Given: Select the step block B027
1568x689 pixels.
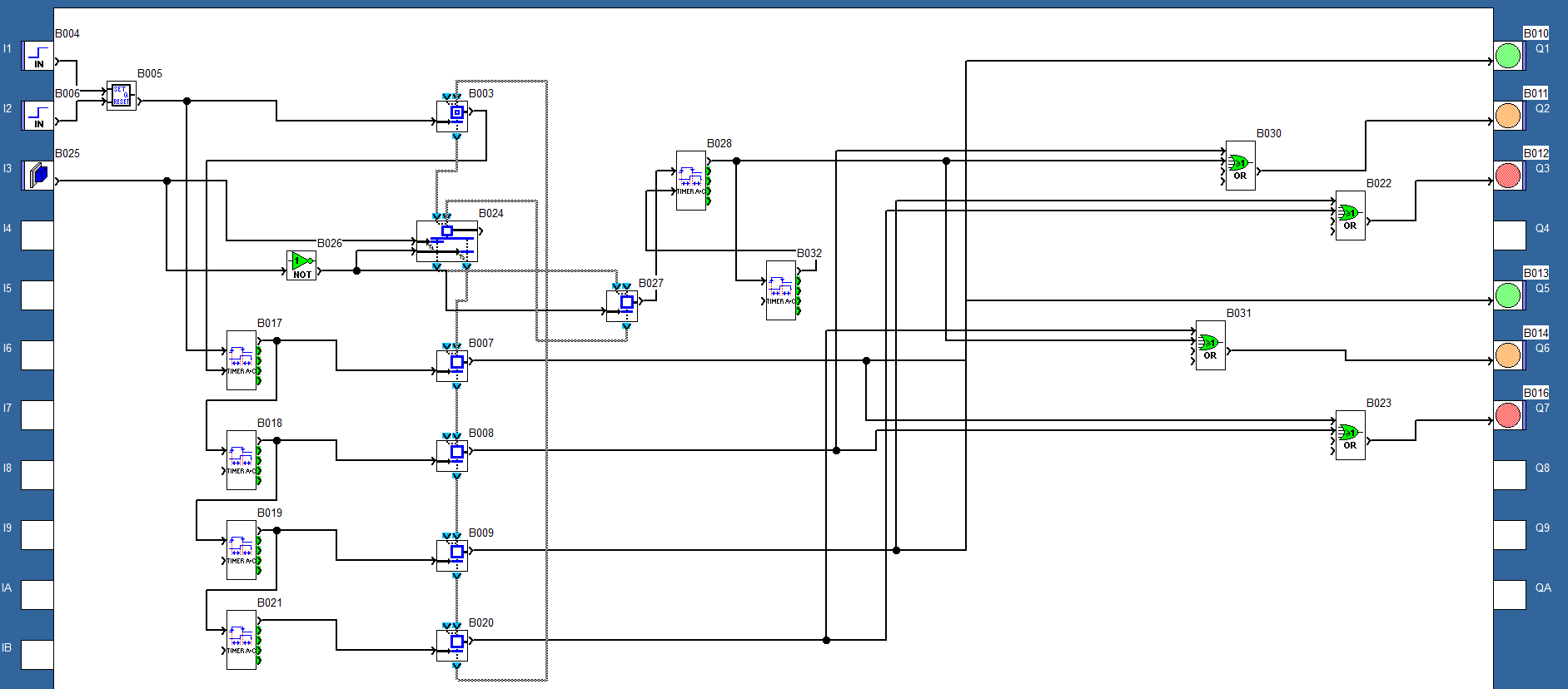Looking at the screenshot, I should pyautogui.click(x=622, y=305).
